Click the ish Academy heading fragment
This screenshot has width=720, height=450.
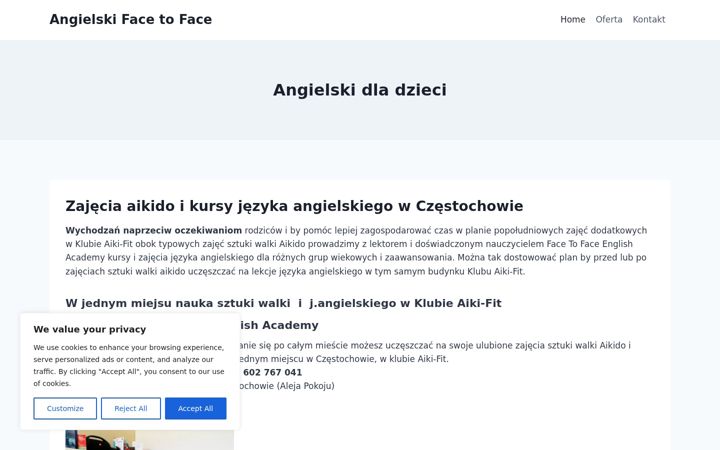pos(279,325)
